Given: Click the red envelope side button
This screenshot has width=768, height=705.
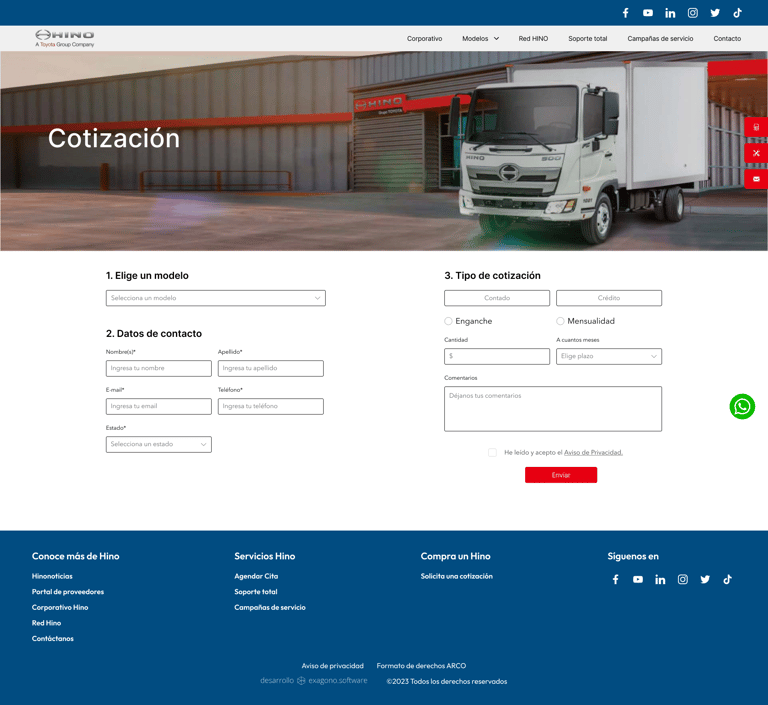Looking at the screenshot, I should 756,179.
